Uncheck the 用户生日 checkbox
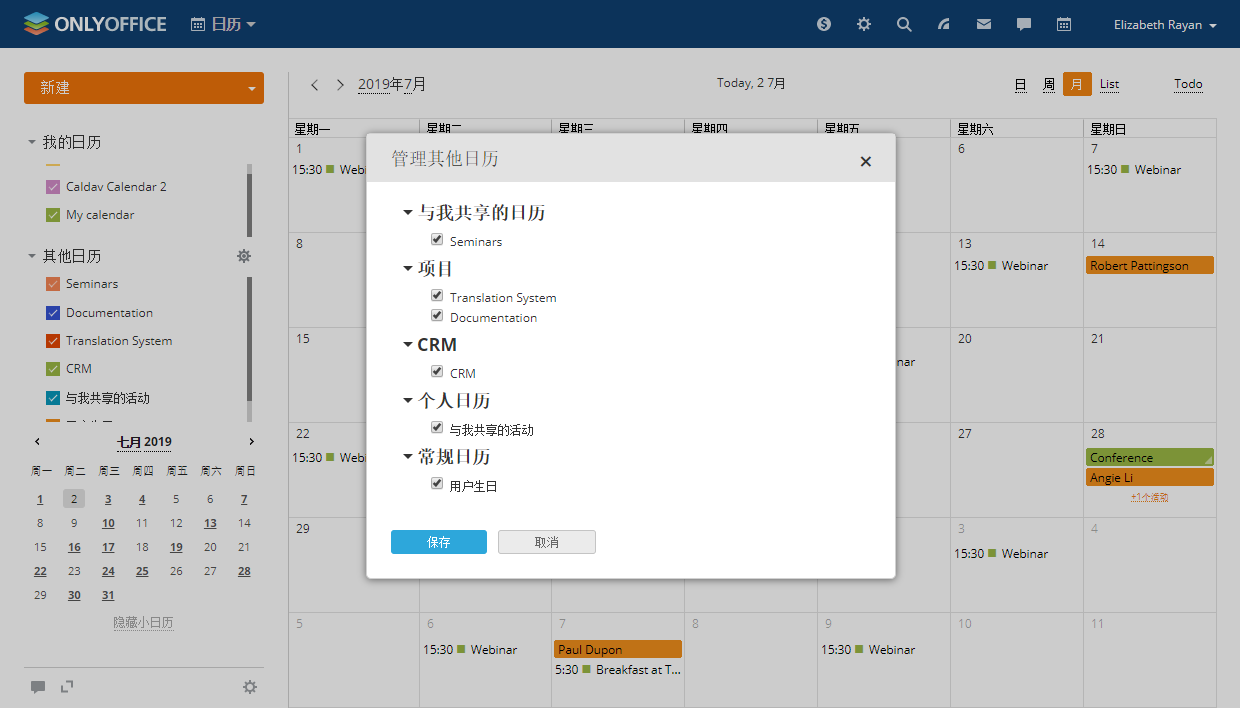1240x708 pixels. [x=437, y=484]
